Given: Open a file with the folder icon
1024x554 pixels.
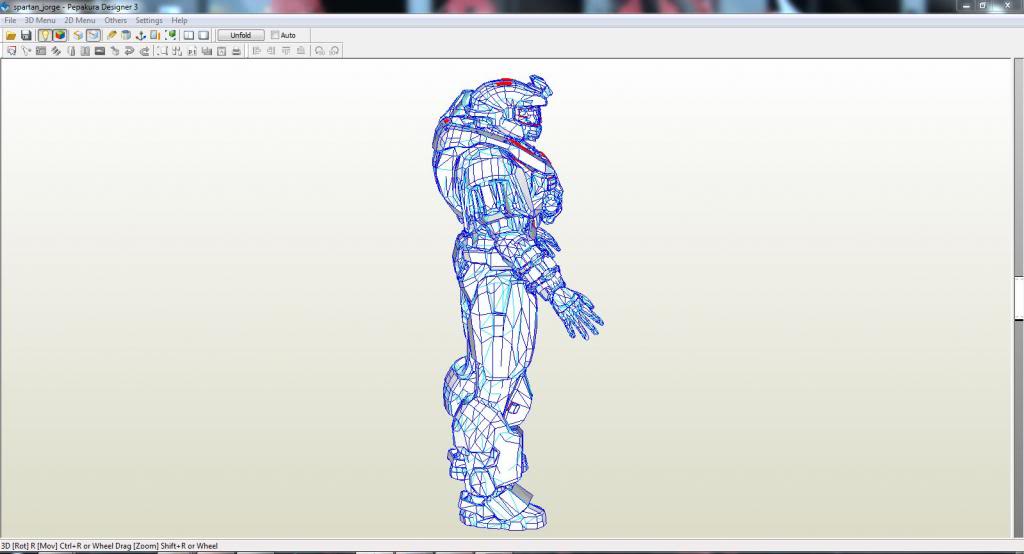Looking at the screenshot, I should coord(11,35).
